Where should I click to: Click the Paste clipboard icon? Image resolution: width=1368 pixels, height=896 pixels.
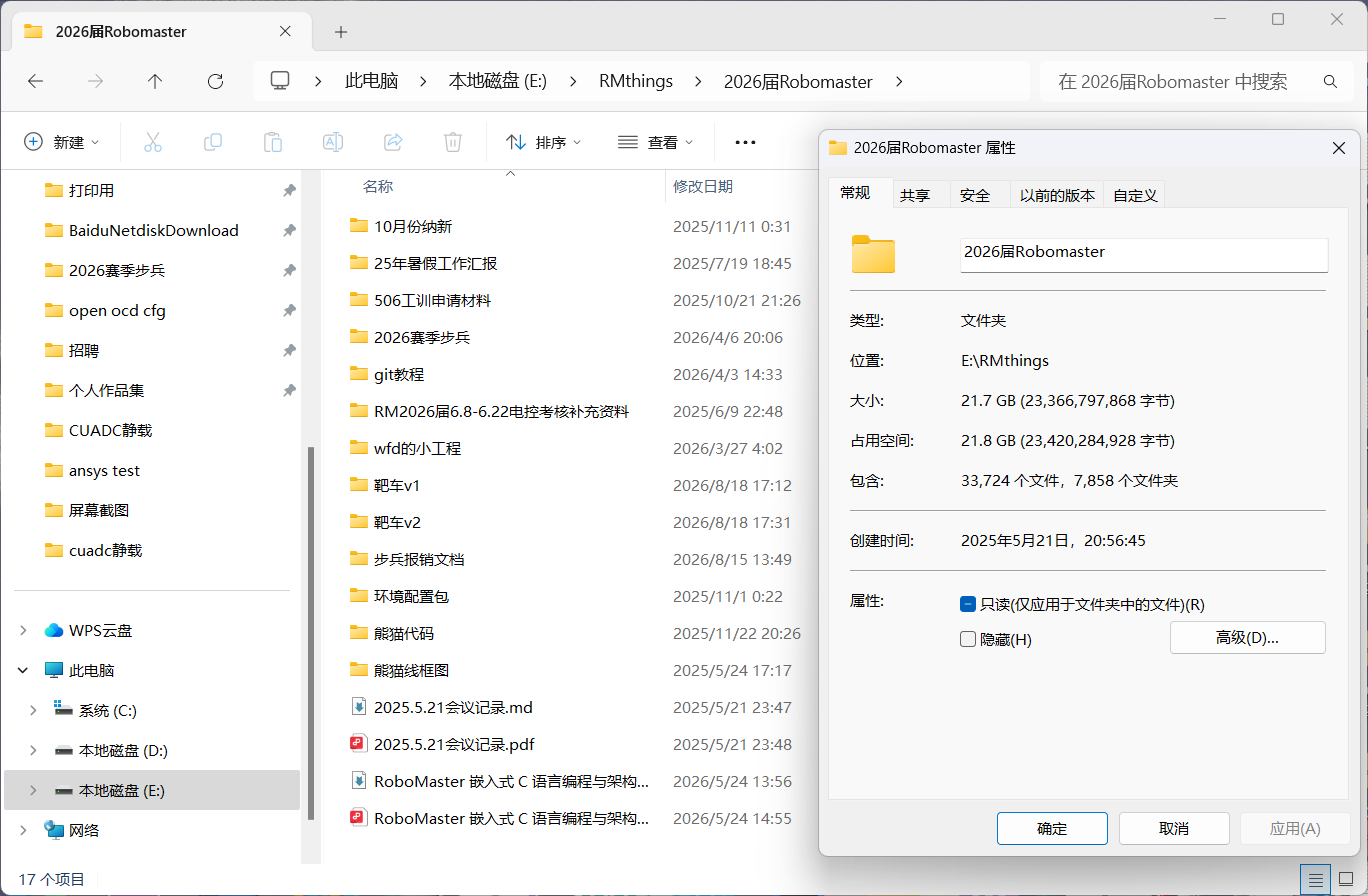click(x=273, y=142)
